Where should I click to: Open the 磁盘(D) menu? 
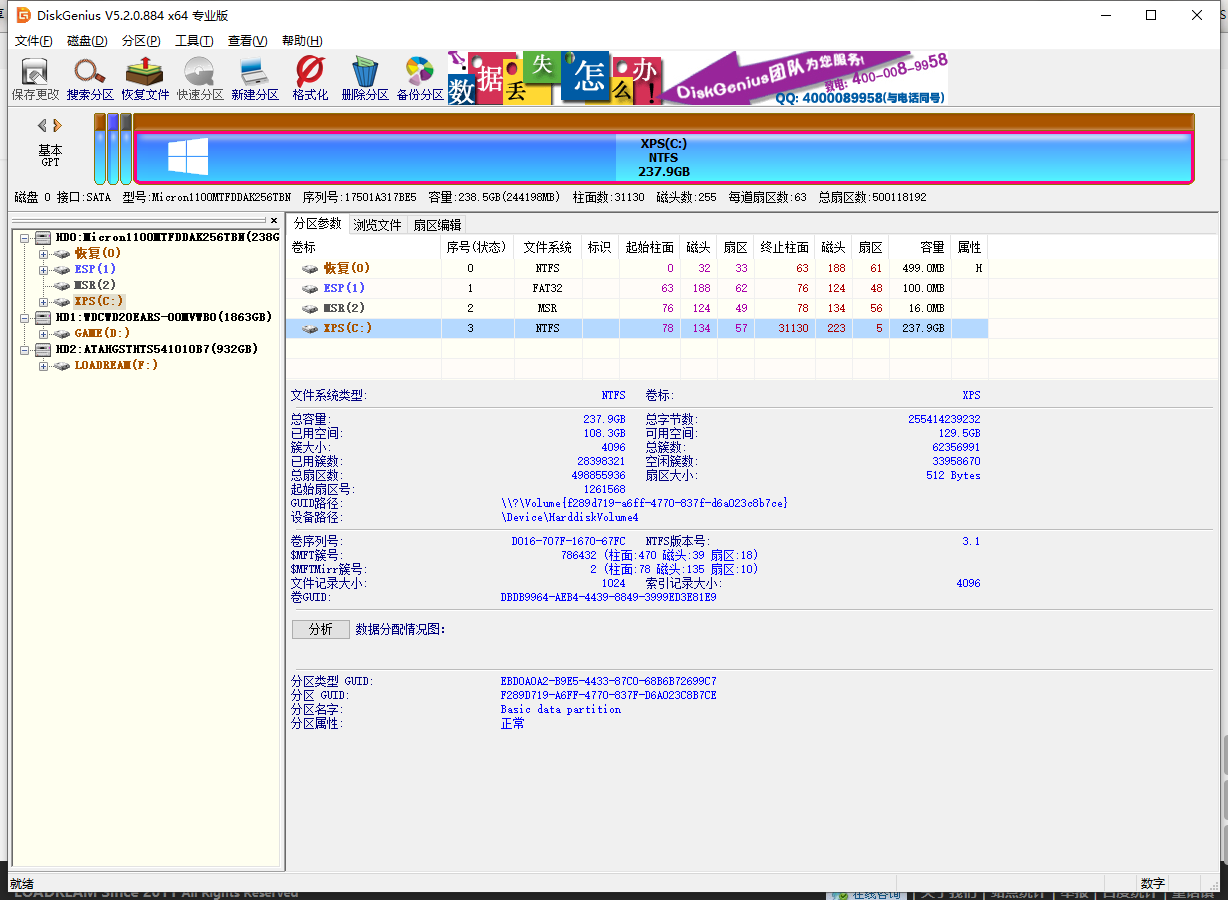pyautogui.click(x=87, y=41)
